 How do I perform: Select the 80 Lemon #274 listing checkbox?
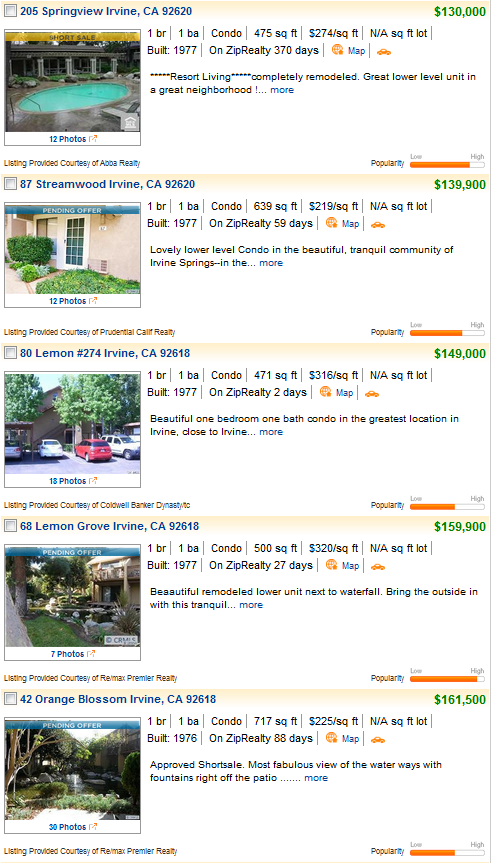pyautogui.click(x=10, y=353)
